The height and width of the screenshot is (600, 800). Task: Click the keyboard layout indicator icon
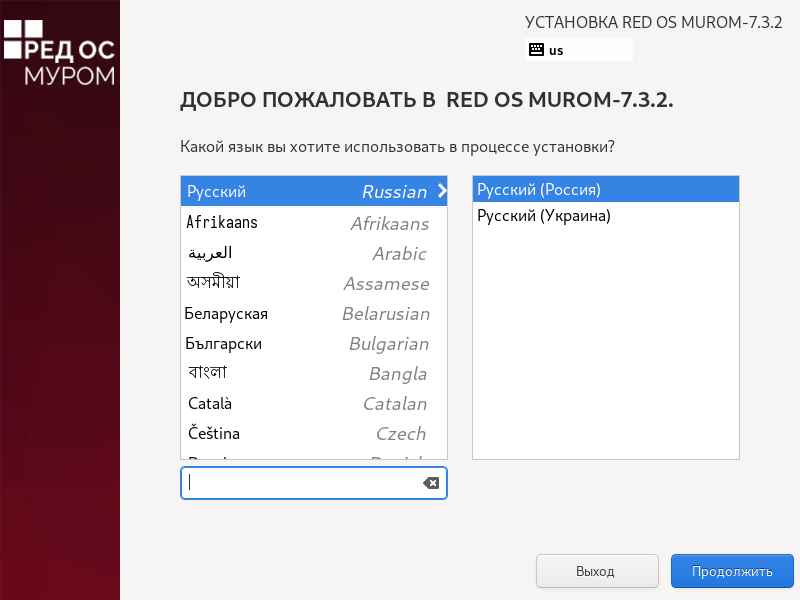click(x=537, y=48)
